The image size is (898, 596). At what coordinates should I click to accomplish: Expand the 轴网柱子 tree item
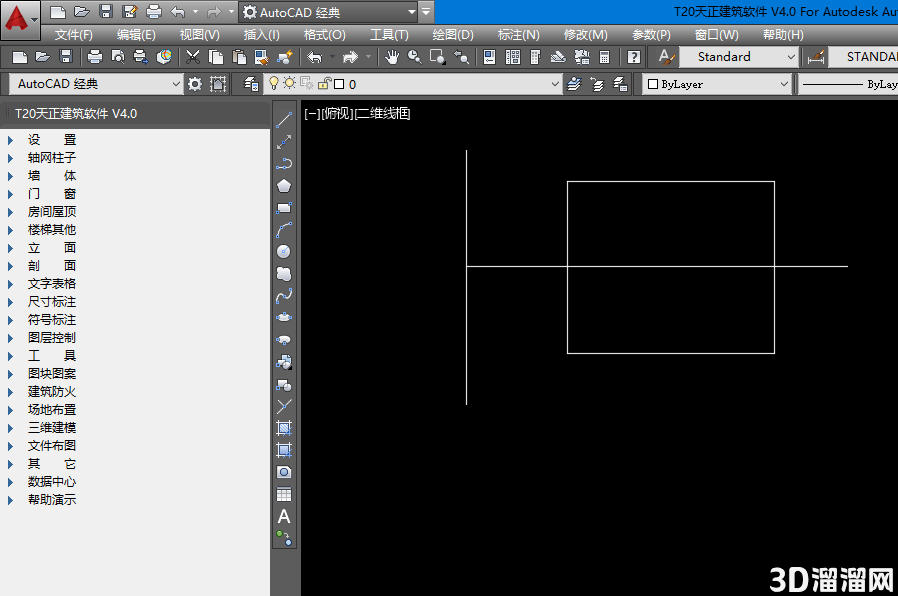click(10, 158)
